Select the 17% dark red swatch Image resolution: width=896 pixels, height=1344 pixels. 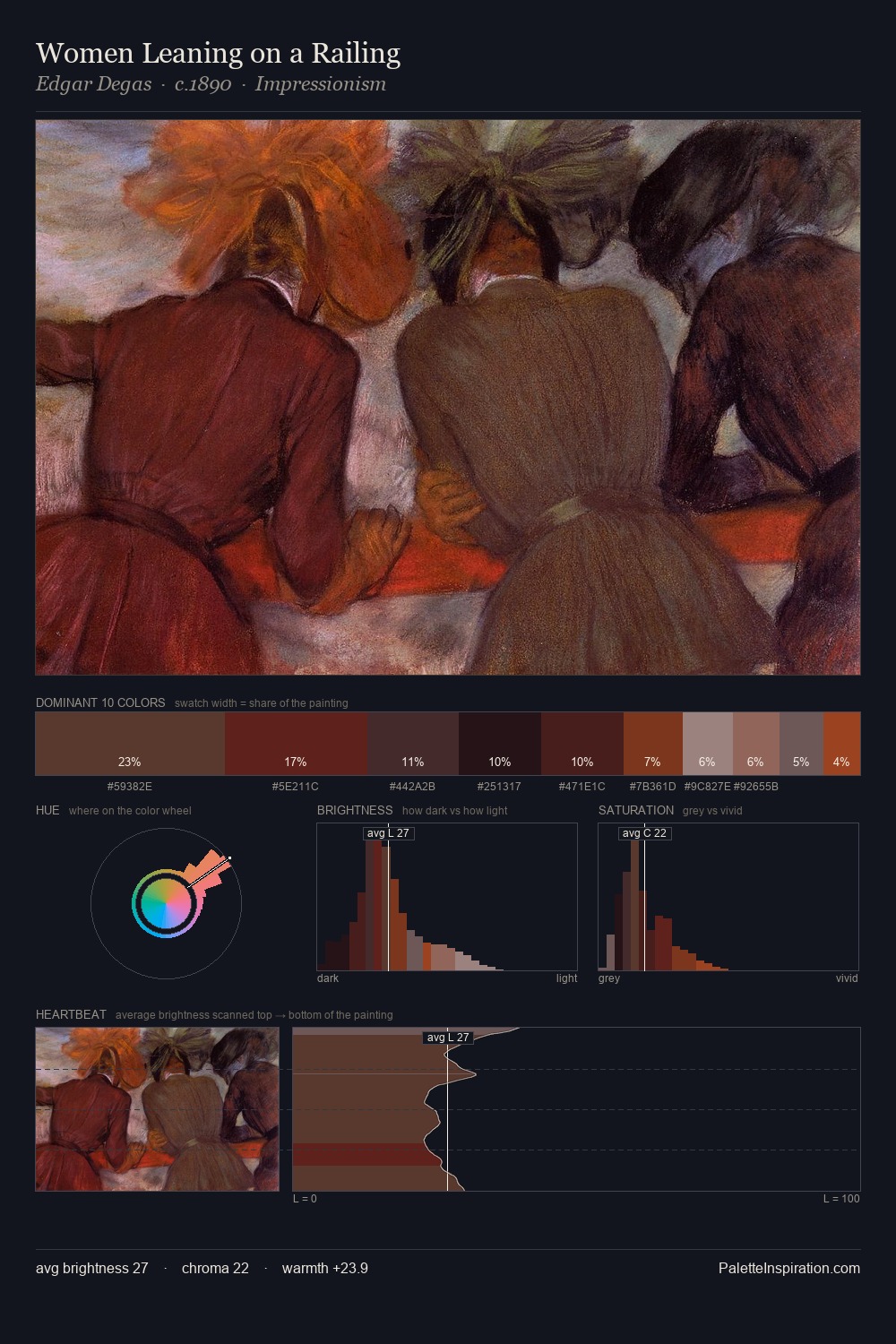296,744
